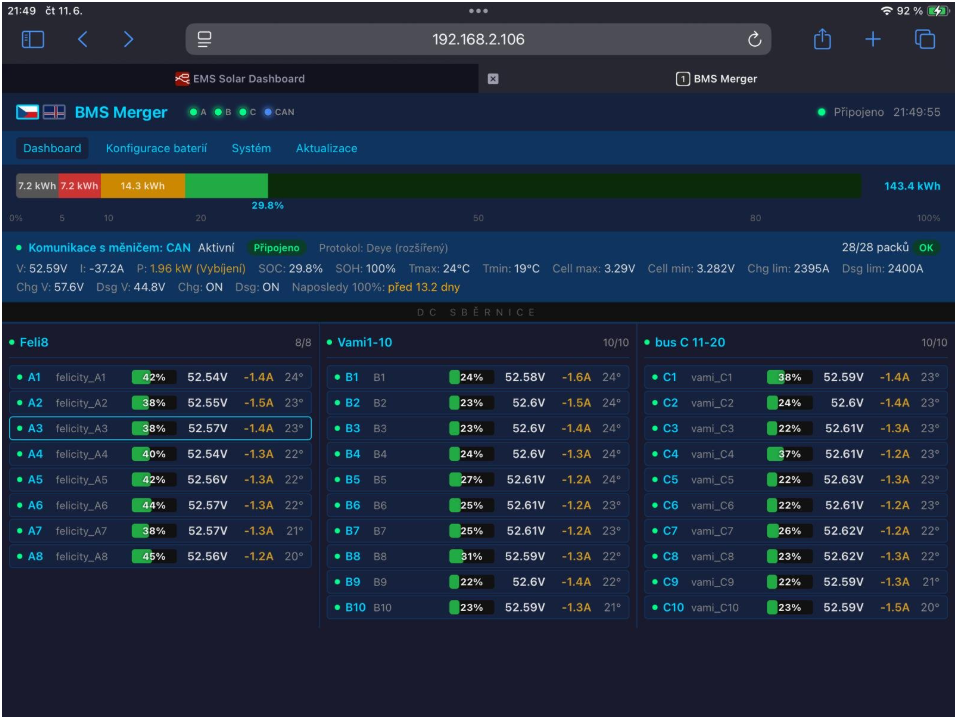Click the bus A status indicator

198,112
